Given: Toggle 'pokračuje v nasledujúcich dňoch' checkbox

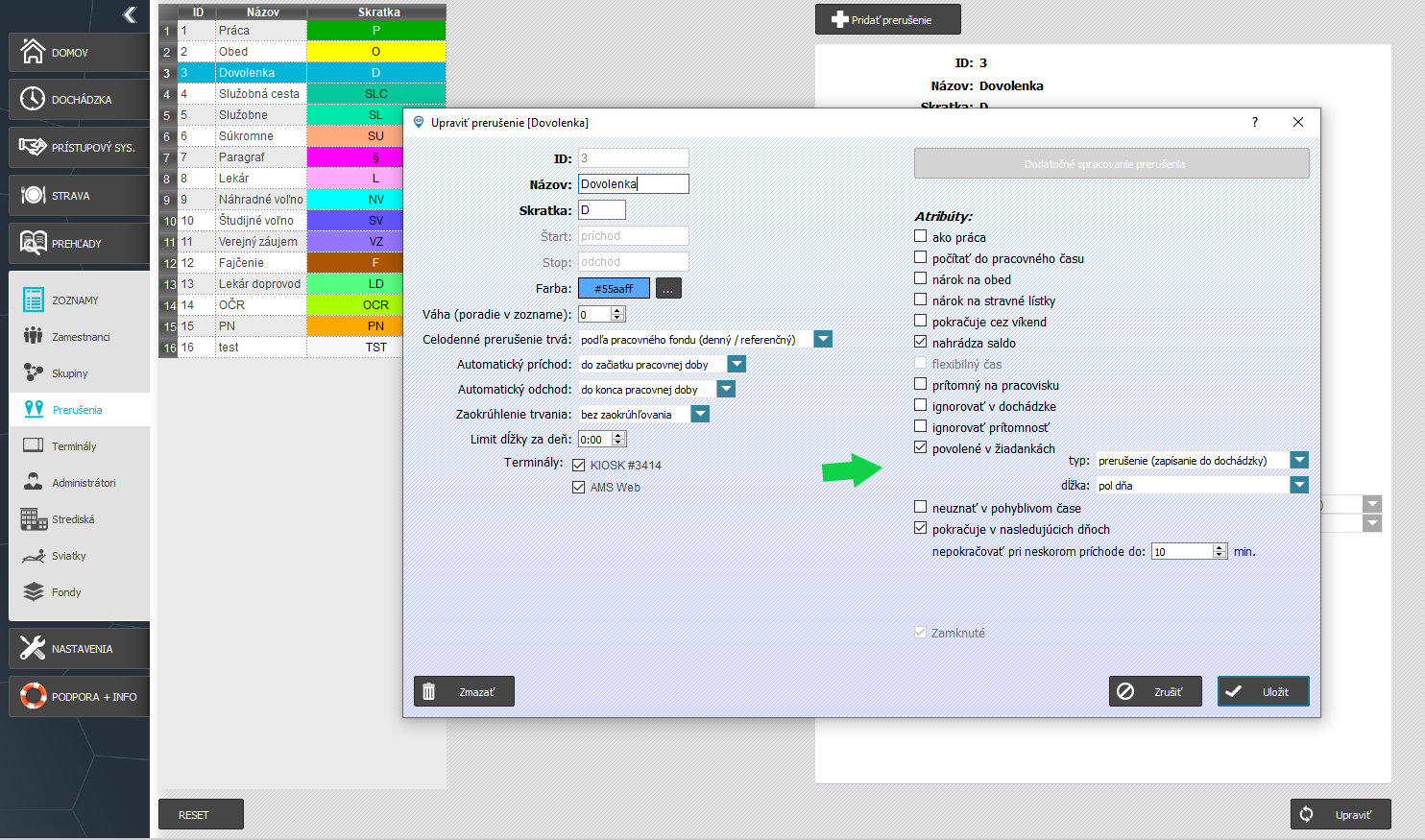Looking at the screenshot, I should tap(920, 528).
